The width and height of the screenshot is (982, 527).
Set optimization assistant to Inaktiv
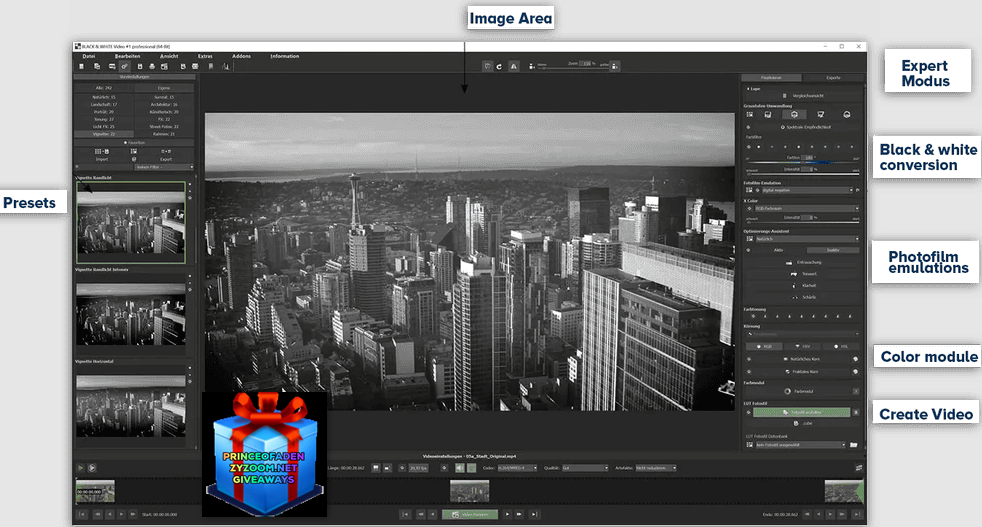[833, 250]
